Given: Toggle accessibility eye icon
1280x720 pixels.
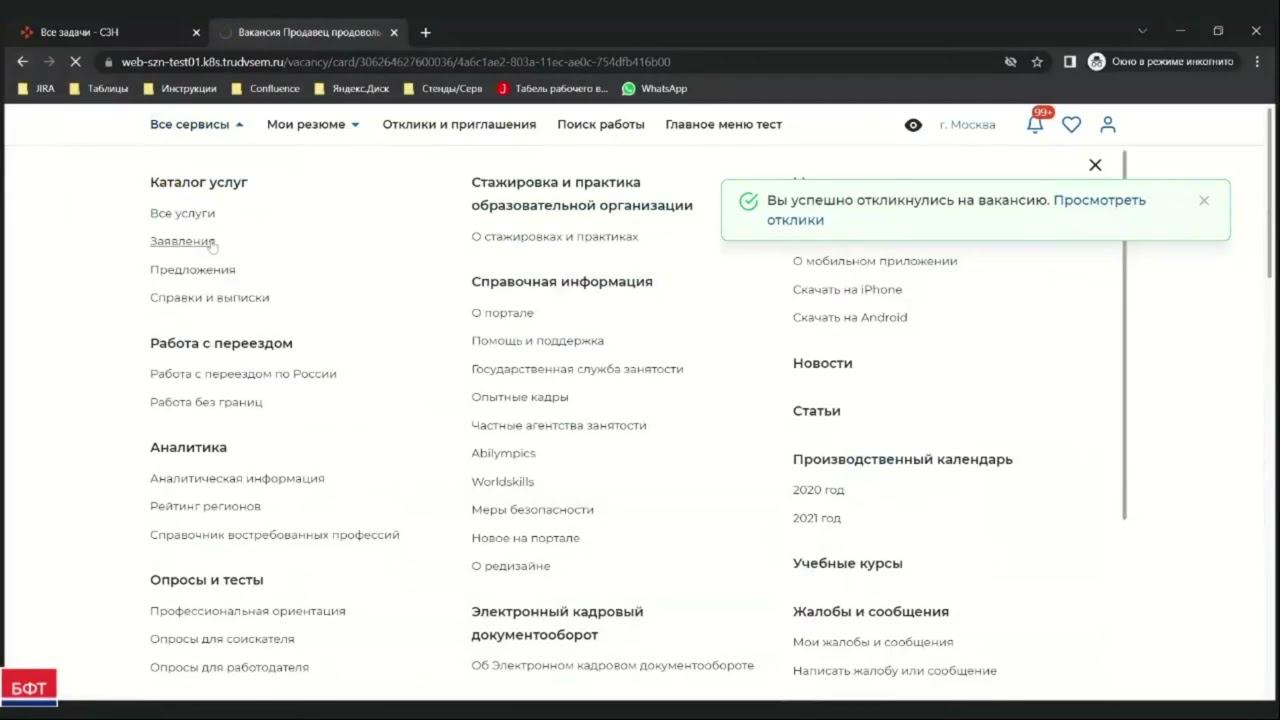Looking at the screenshot, I should pos(913,125).
